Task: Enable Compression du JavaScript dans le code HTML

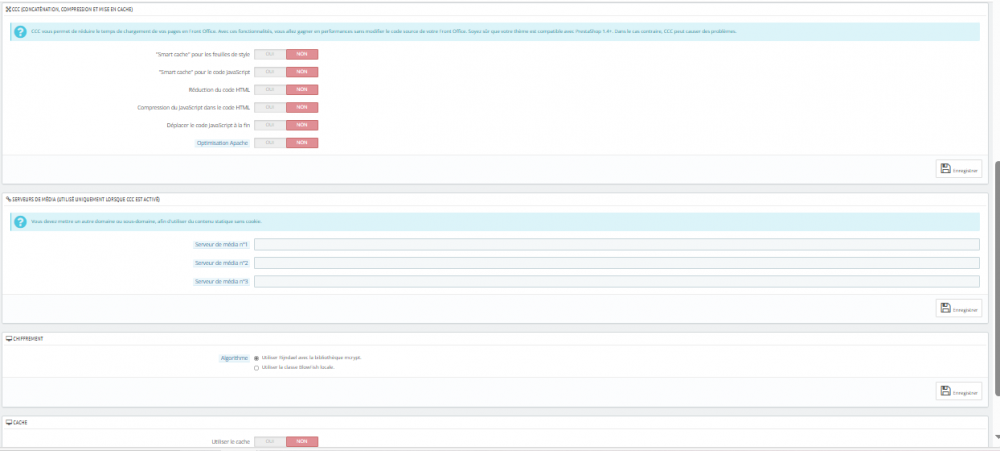Action: pyautogui.click(x=270, y=107)
